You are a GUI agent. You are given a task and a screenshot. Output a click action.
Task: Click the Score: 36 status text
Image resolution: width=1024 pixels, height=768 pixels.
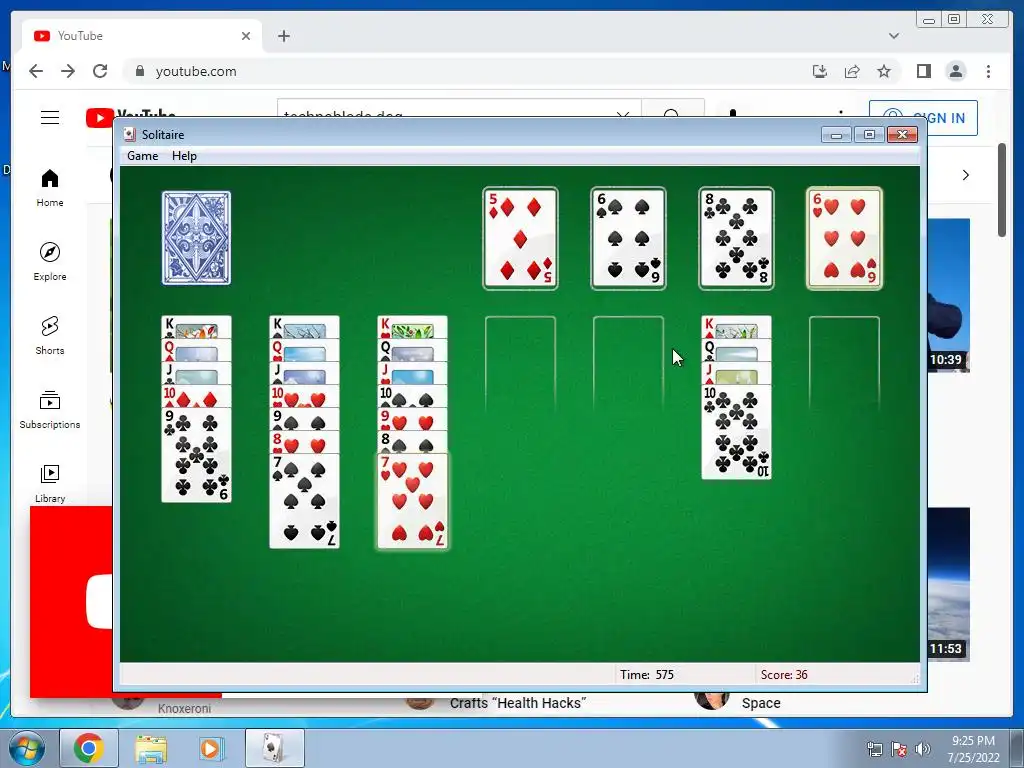tap(784, 675)
